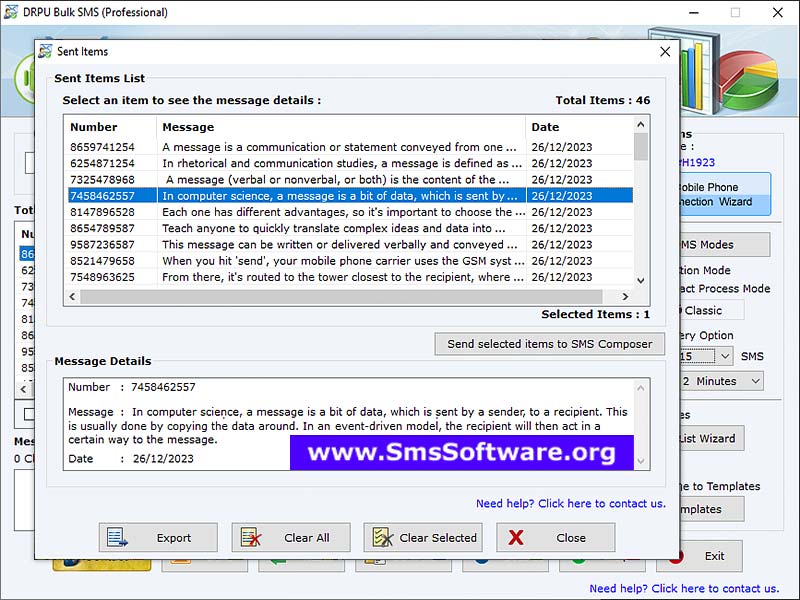Click the sent list's vertical scrollbar thumb

coord(641,146)
